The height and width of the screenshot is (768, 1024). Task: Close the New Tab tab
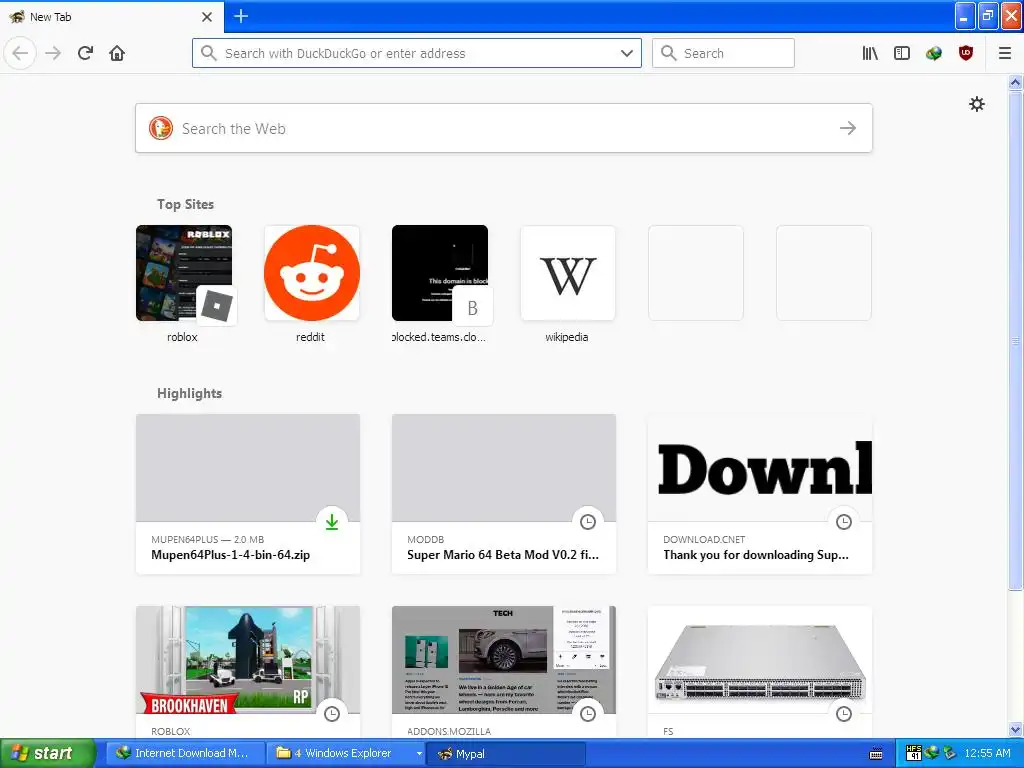pyautogui.click(x=207, y=16)
